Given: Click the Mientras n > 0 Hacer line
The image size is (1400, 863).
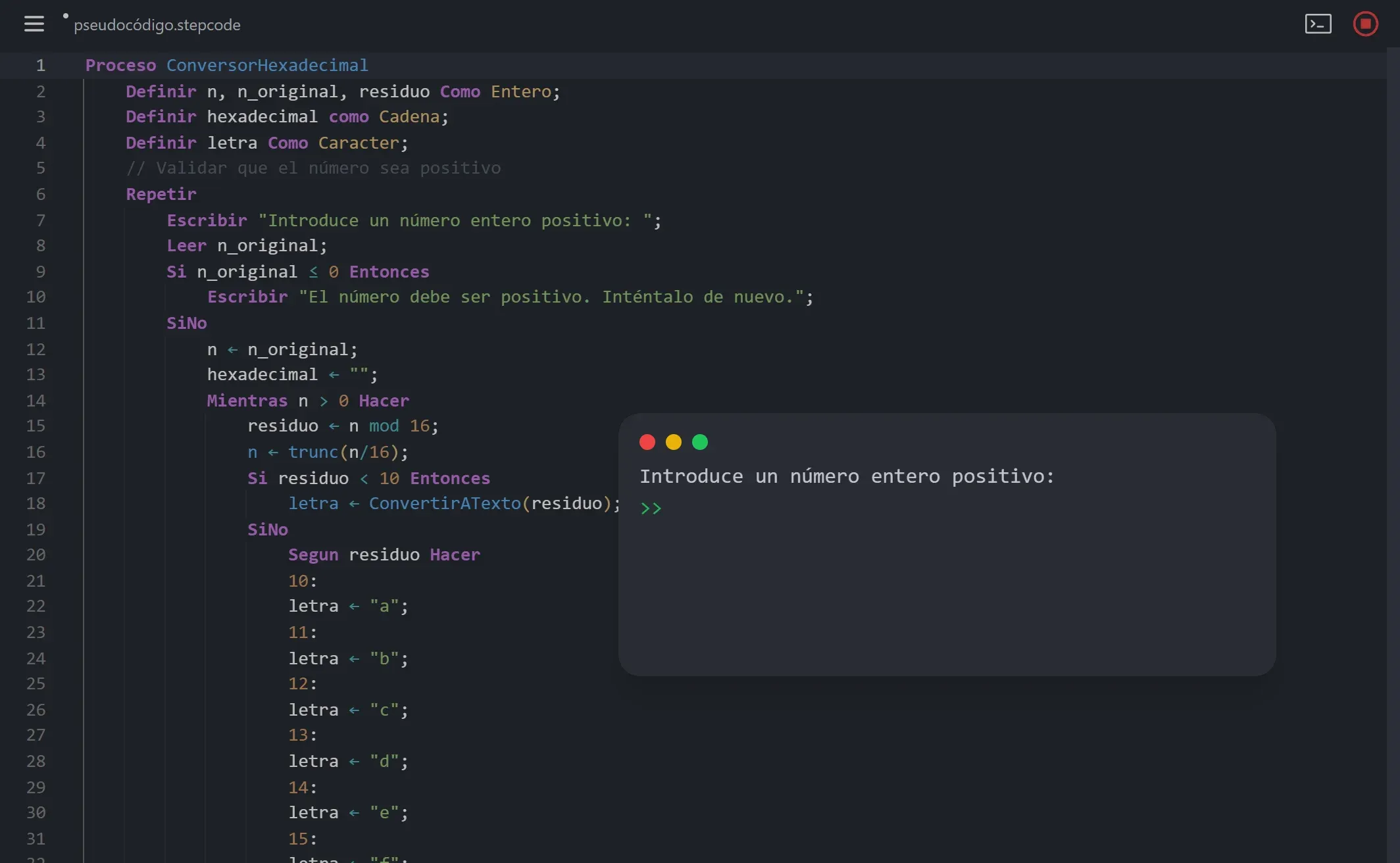Looking at the screenshot, I should pyautogui.click(x=307, y=401).
